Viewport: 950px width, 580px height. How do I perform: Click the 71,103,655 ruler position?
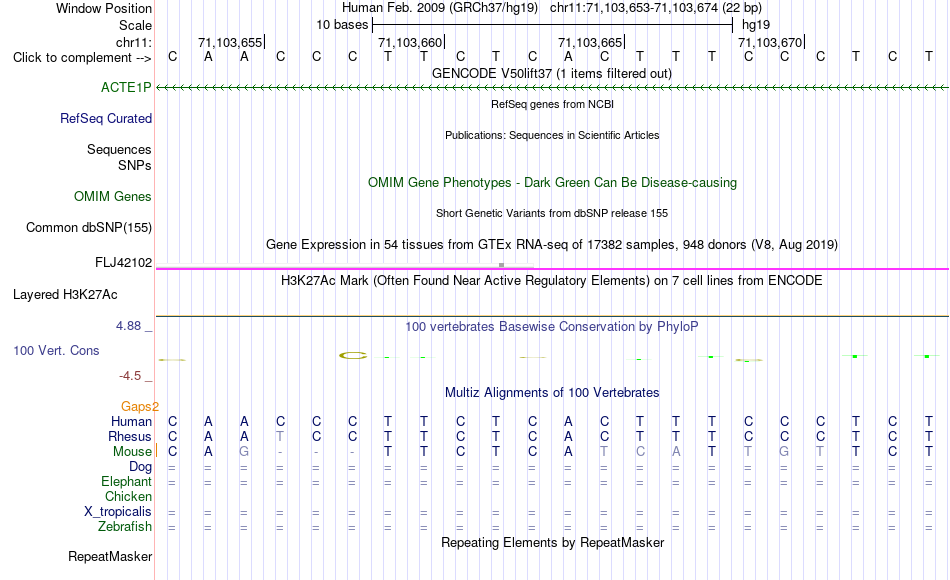[231, 42]
